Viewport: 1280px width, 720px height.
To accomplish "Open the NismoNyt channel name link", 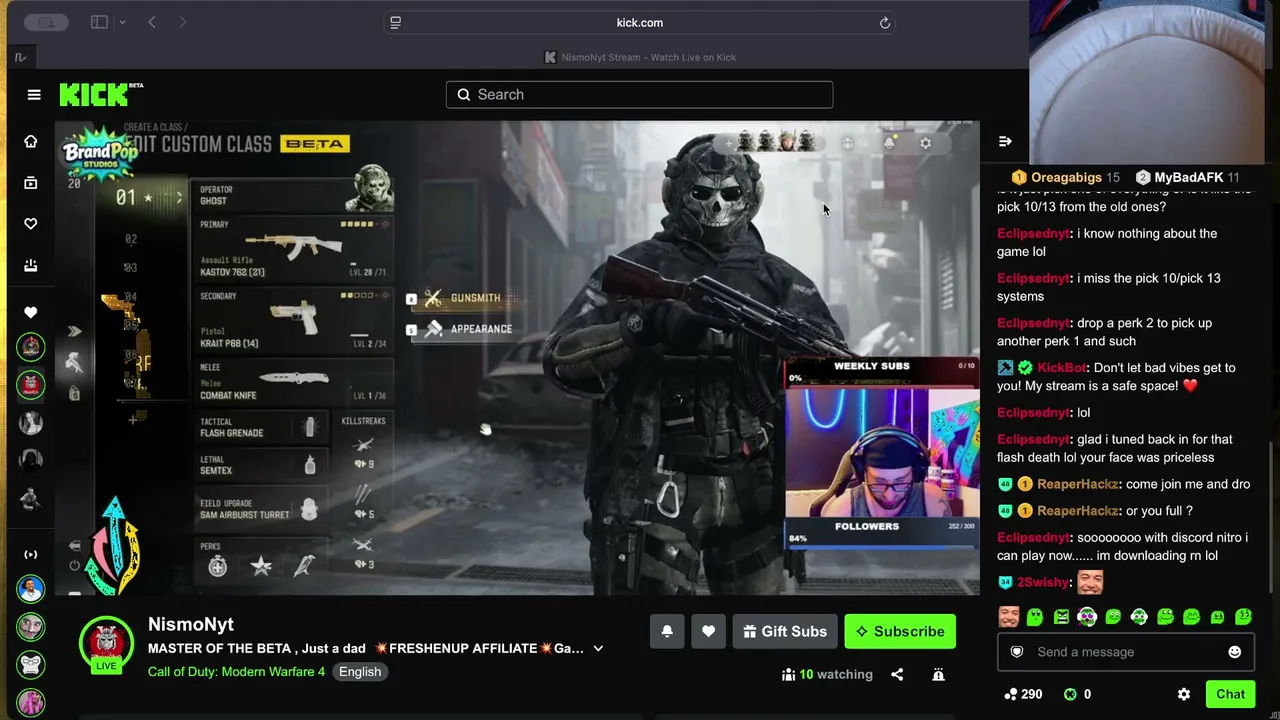I will [191, 624].
